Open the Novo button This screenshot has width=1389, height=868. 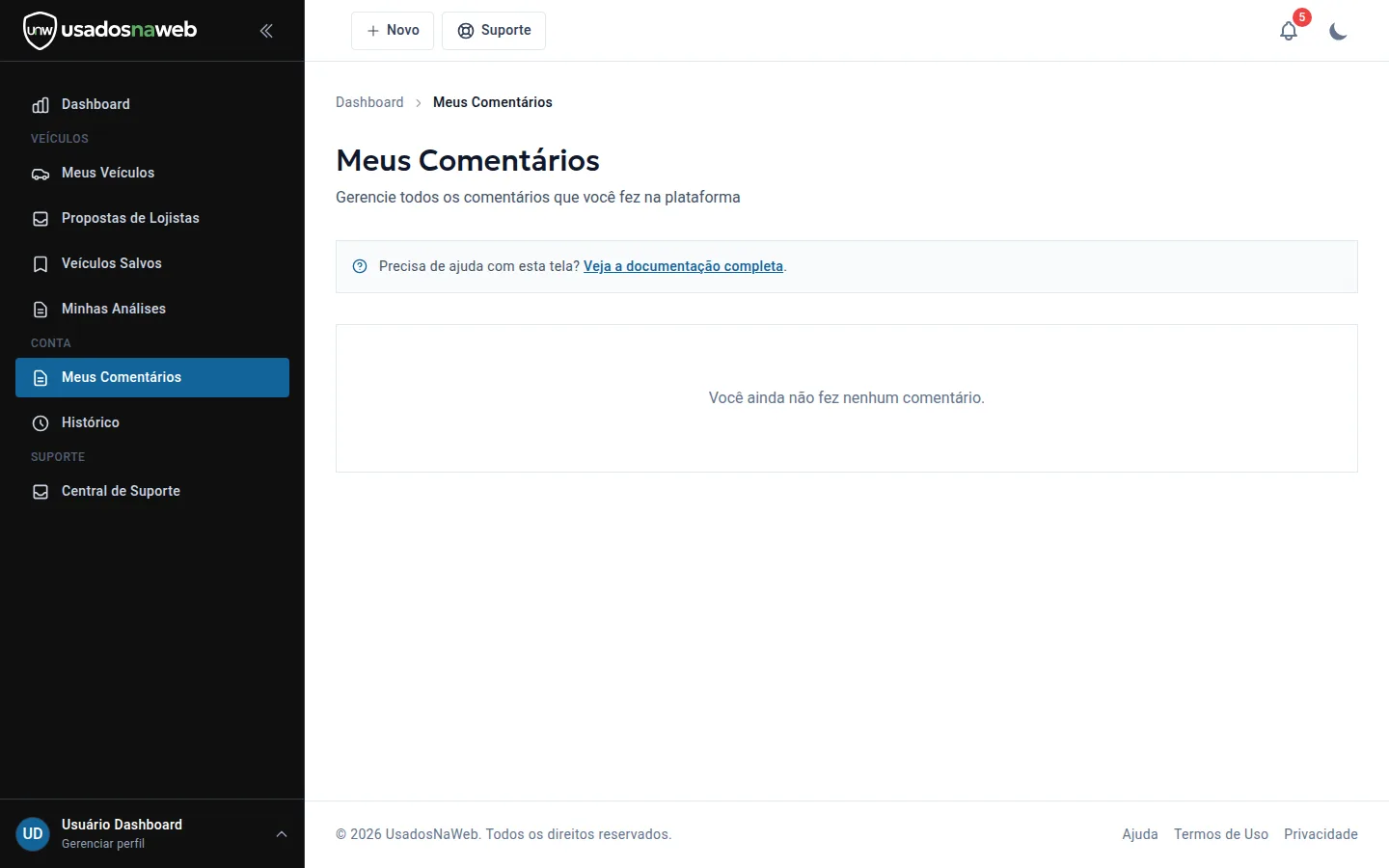[x=393, y=31]
